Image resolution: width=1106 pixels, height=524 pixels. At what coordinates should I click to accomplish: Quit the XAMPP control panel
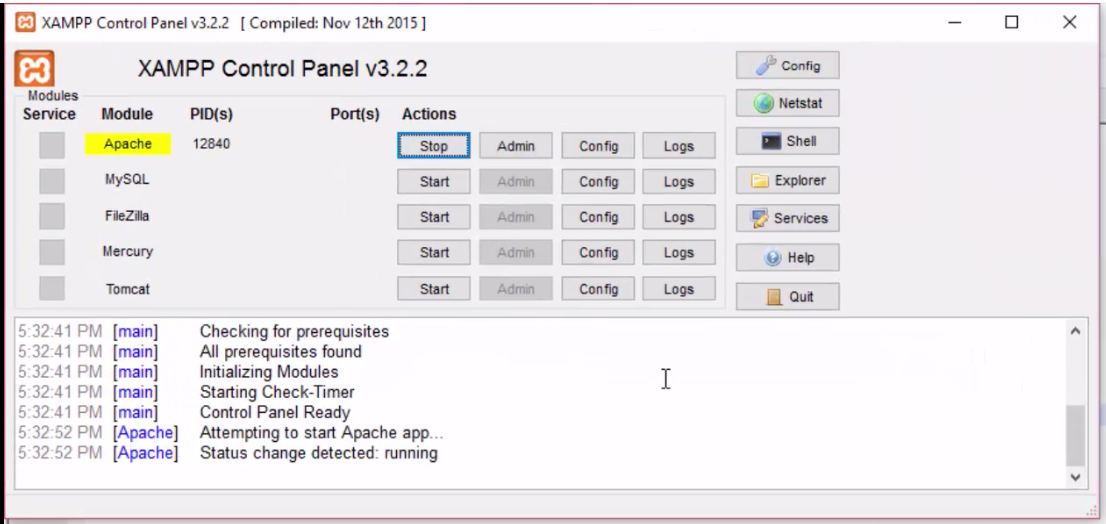click(787, 297)
